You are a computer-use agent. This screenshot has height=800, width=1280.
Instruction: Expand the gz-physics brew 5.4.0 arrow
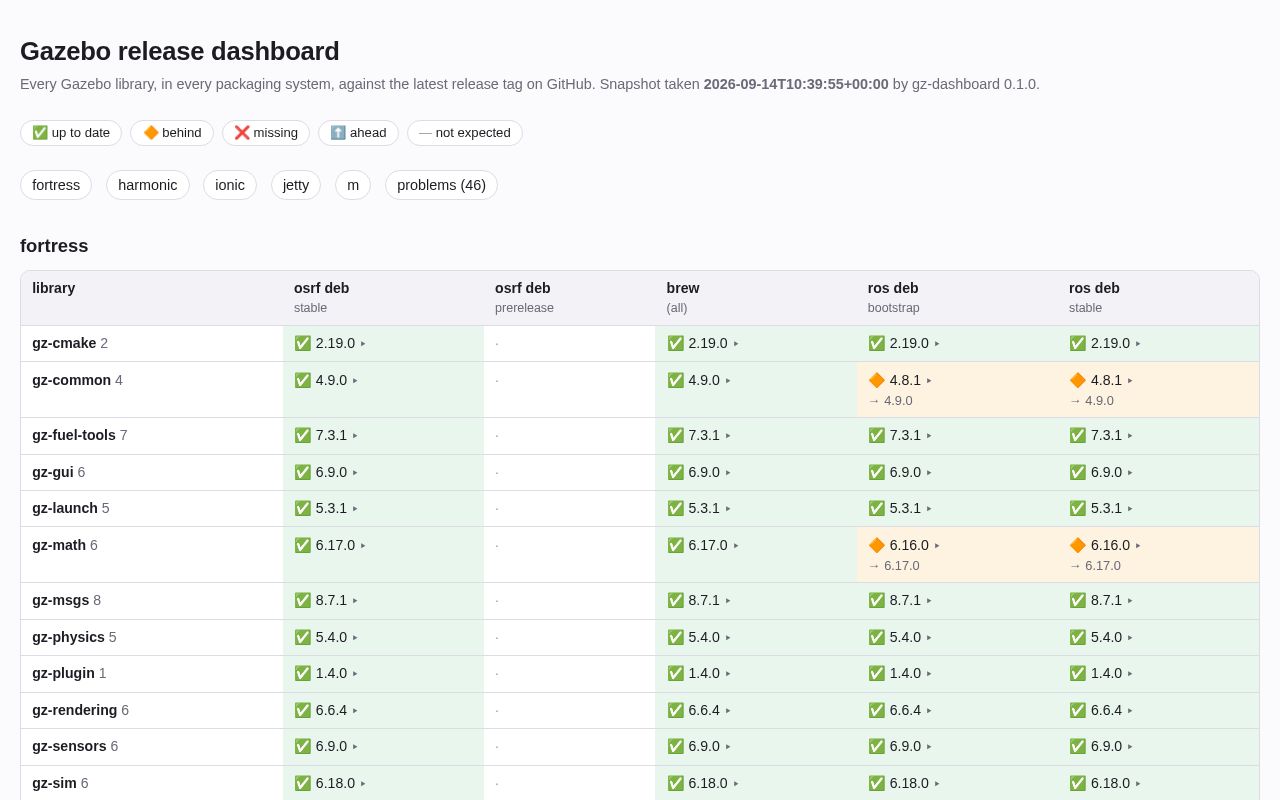(728, 638)
